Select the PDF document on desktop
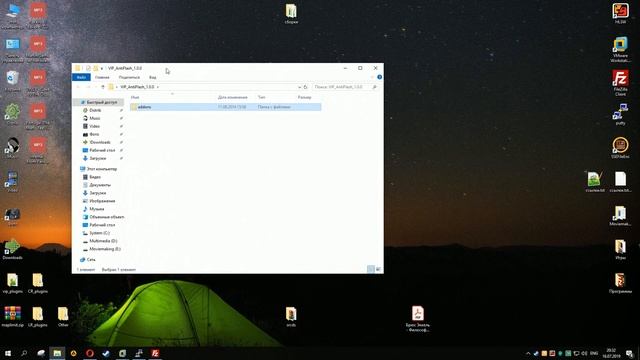The height and width of the screenshot is (360, 640). coord(418,319)
